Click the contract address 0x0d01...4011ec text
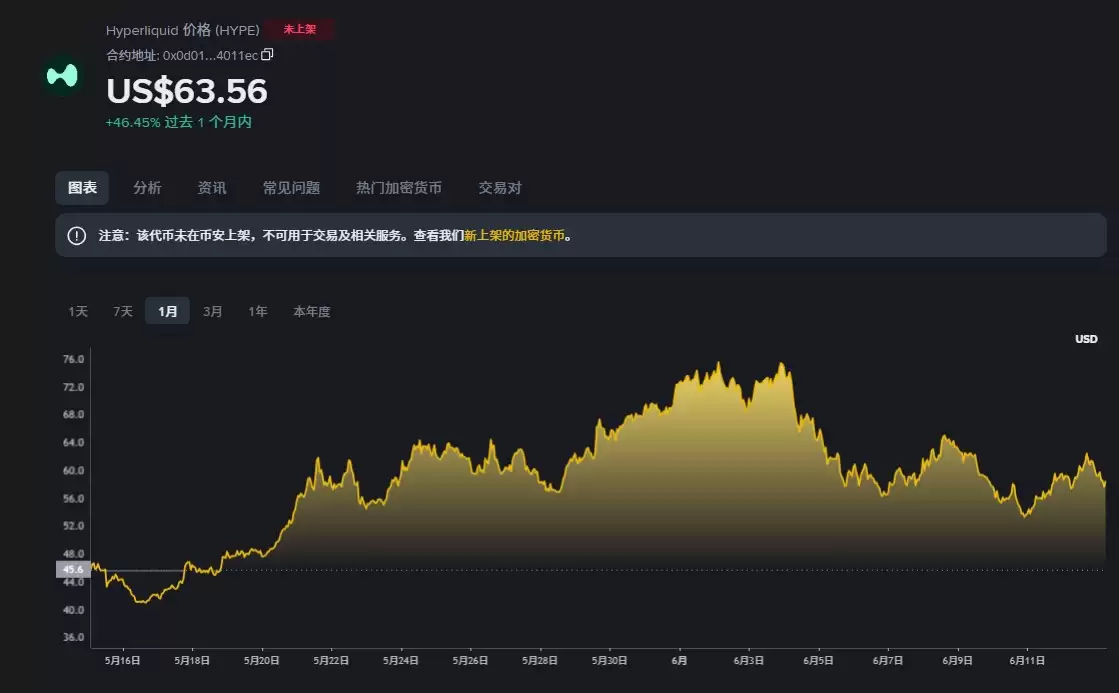Viewport: 1119px width, 693px height. click(x=210, y=55)
